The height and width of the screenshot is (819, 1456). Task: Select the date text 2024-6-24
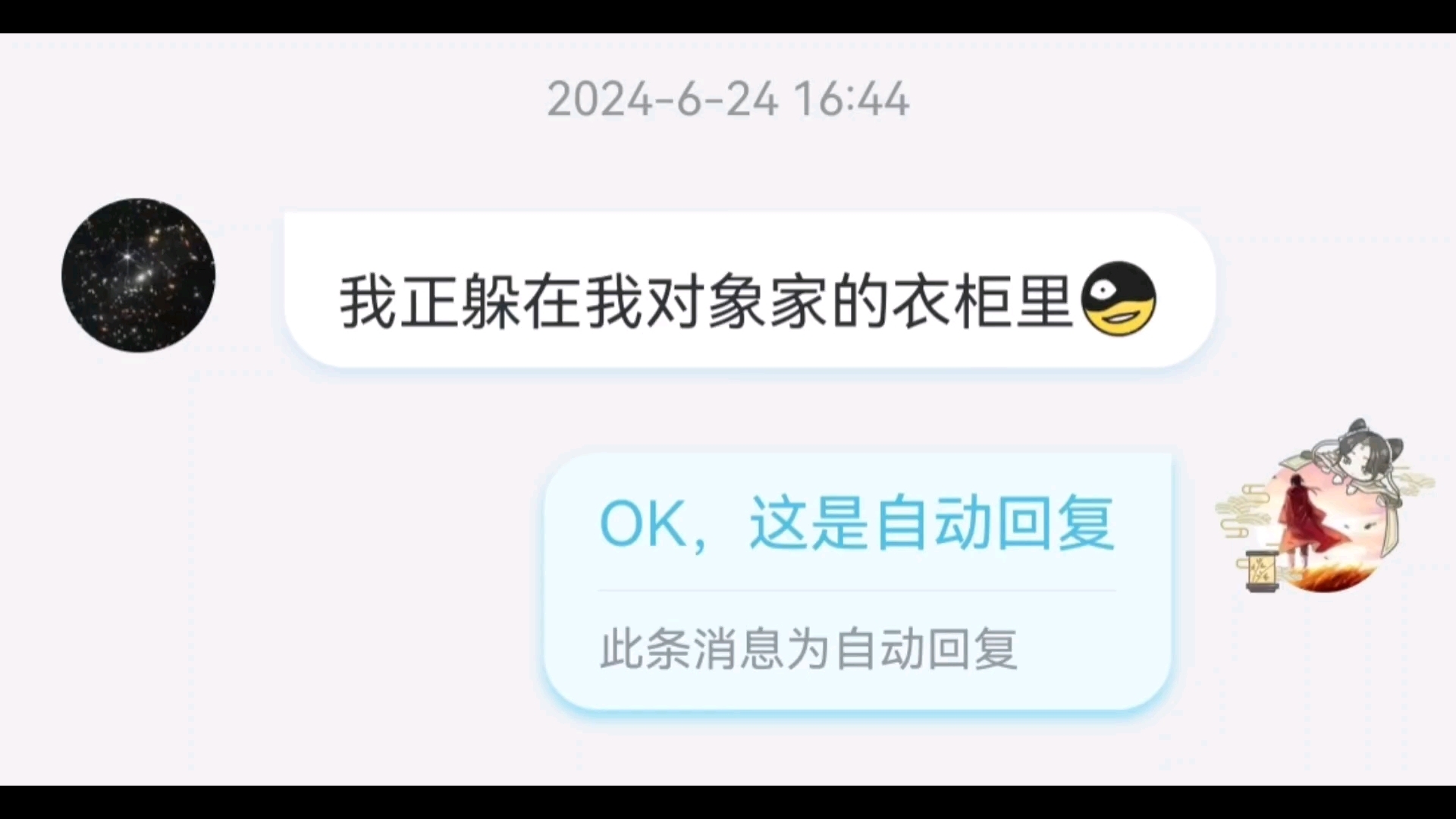(663, 99)
